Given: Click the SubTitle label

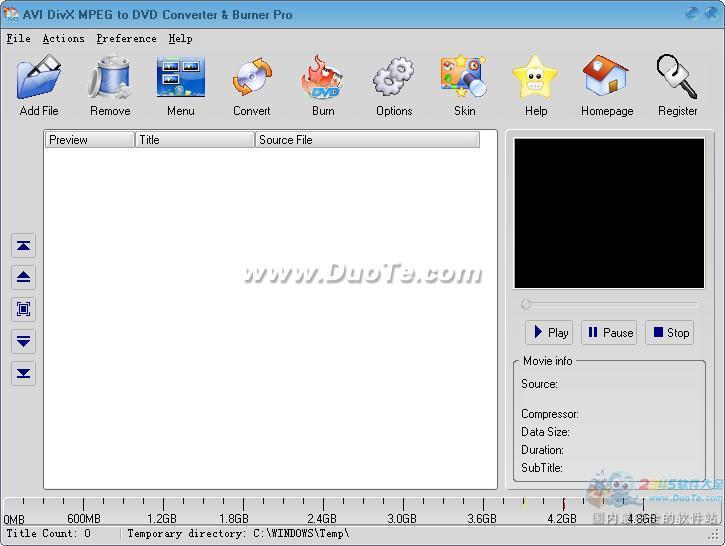Looking at the screenshot, I should pos(542,468).
